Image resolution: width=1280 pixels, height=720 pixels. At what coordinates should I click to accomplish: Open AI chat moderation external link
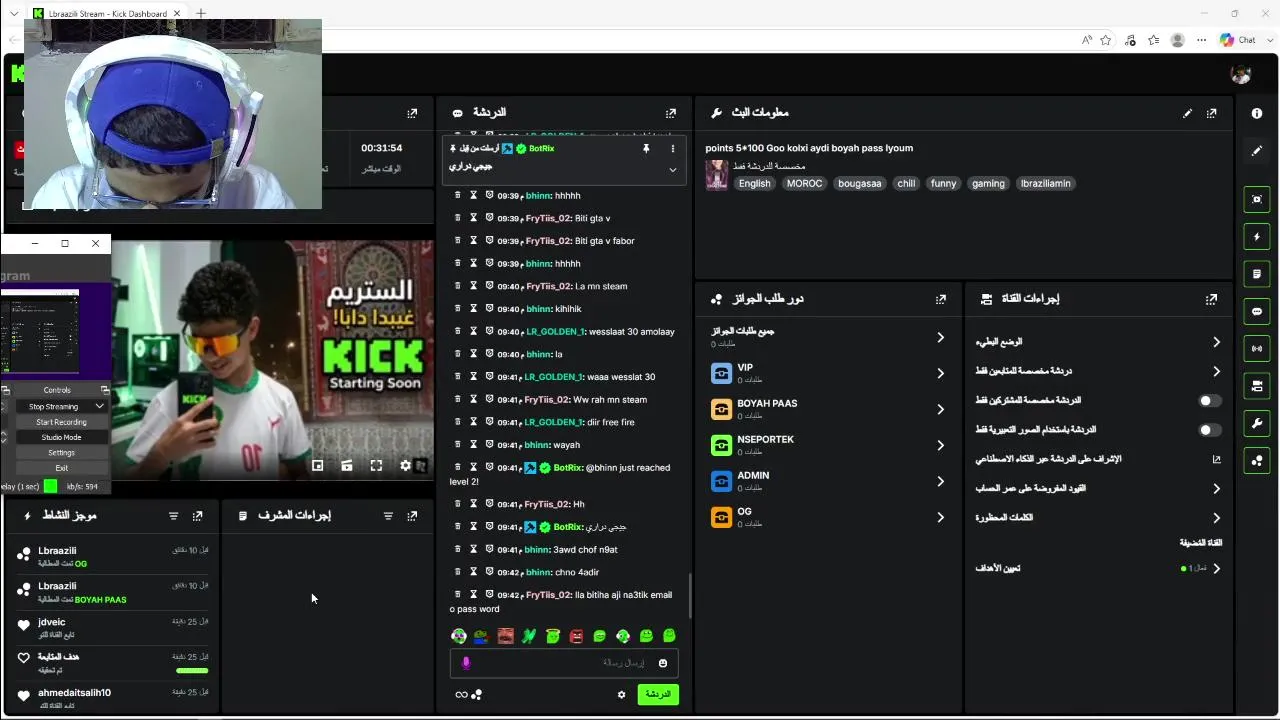tap(1216, 460)
